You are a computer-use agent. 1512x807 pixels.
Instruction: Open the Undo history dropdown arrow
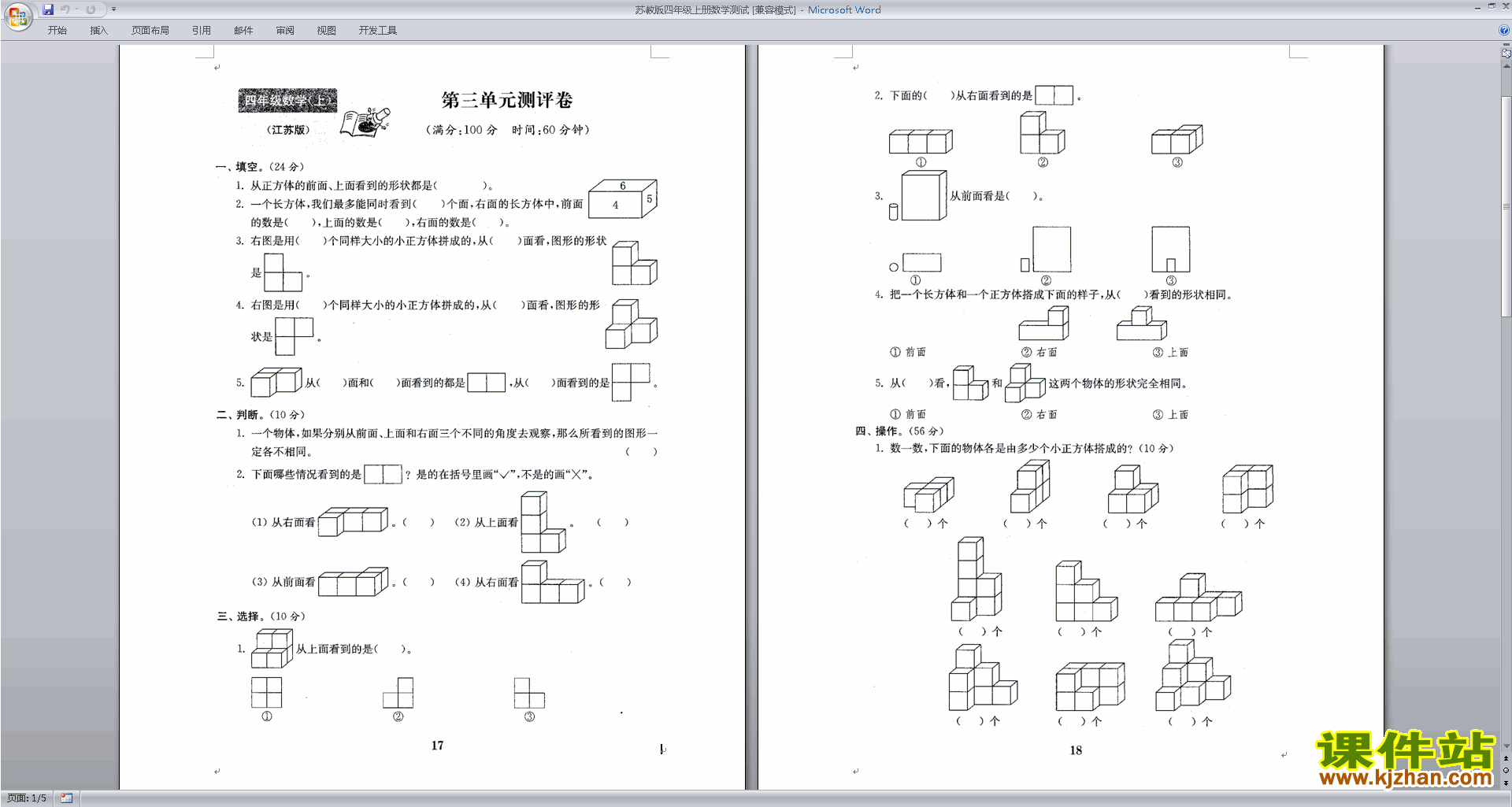point(76,9)
